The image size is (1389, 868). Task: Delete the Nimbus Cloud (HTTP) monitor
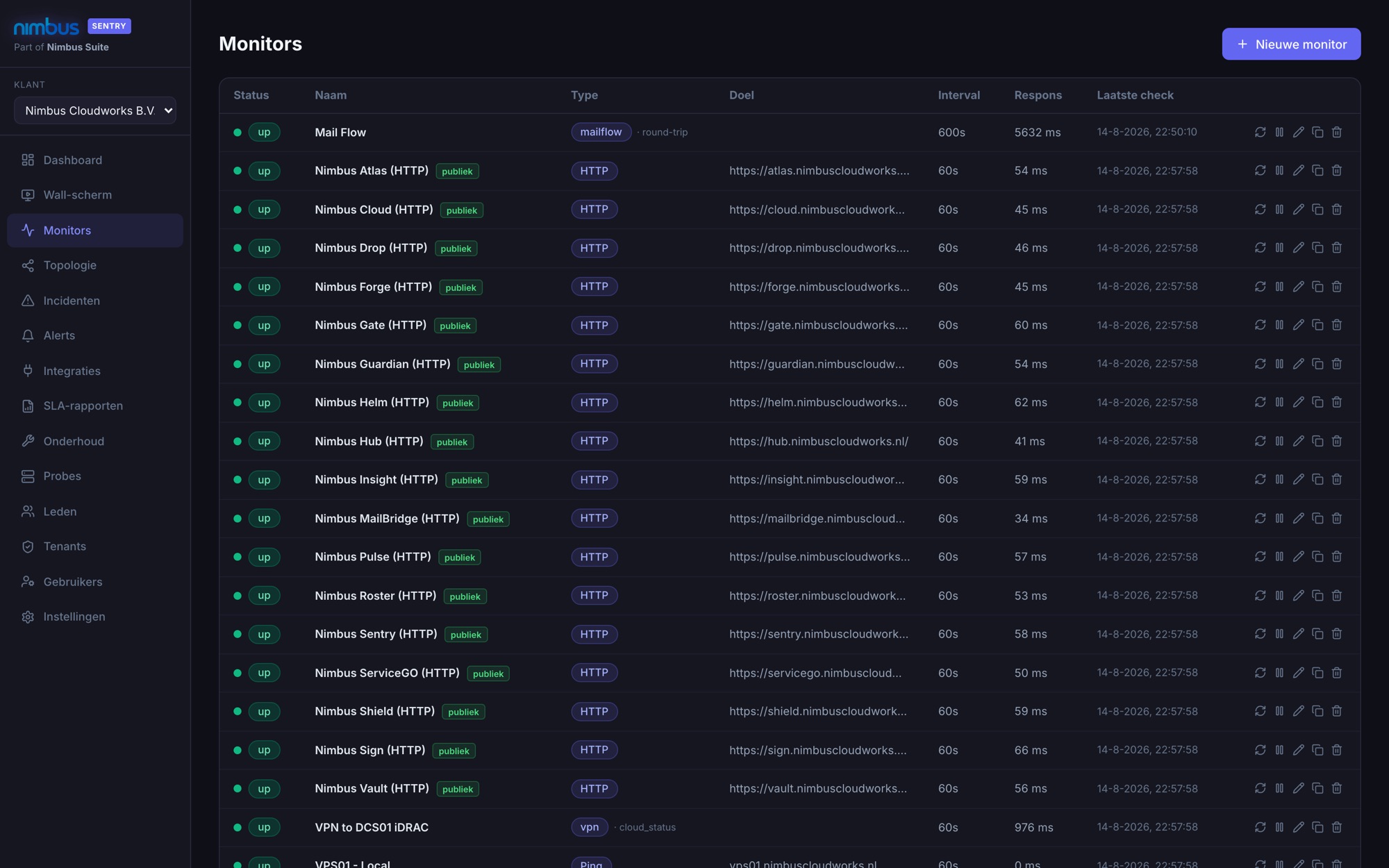pyautogui.click(x=1337, y=210)
